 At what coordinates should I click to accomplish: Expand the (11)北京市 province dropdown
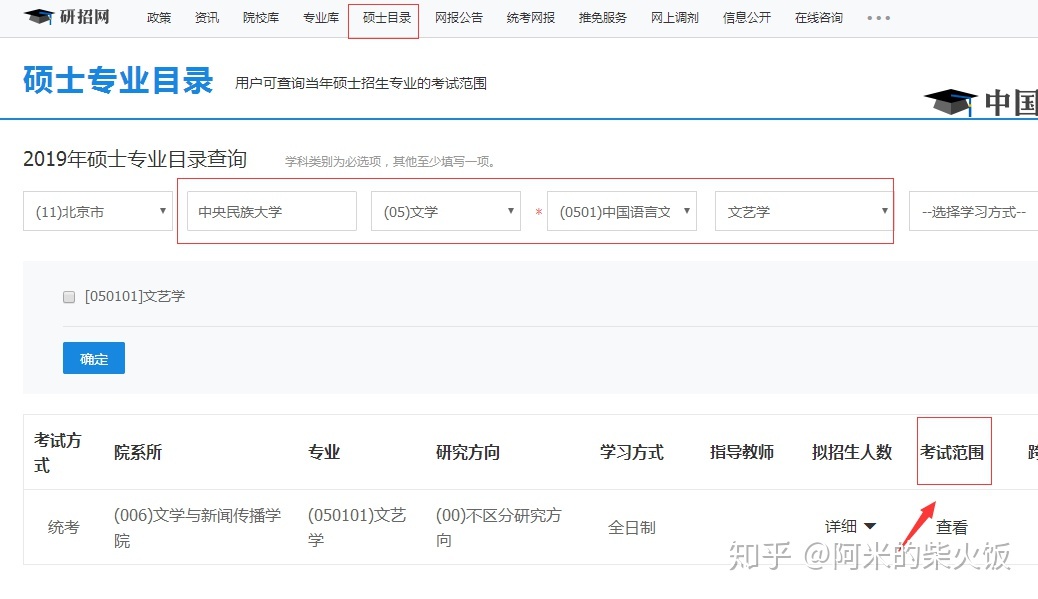[98, 212]
